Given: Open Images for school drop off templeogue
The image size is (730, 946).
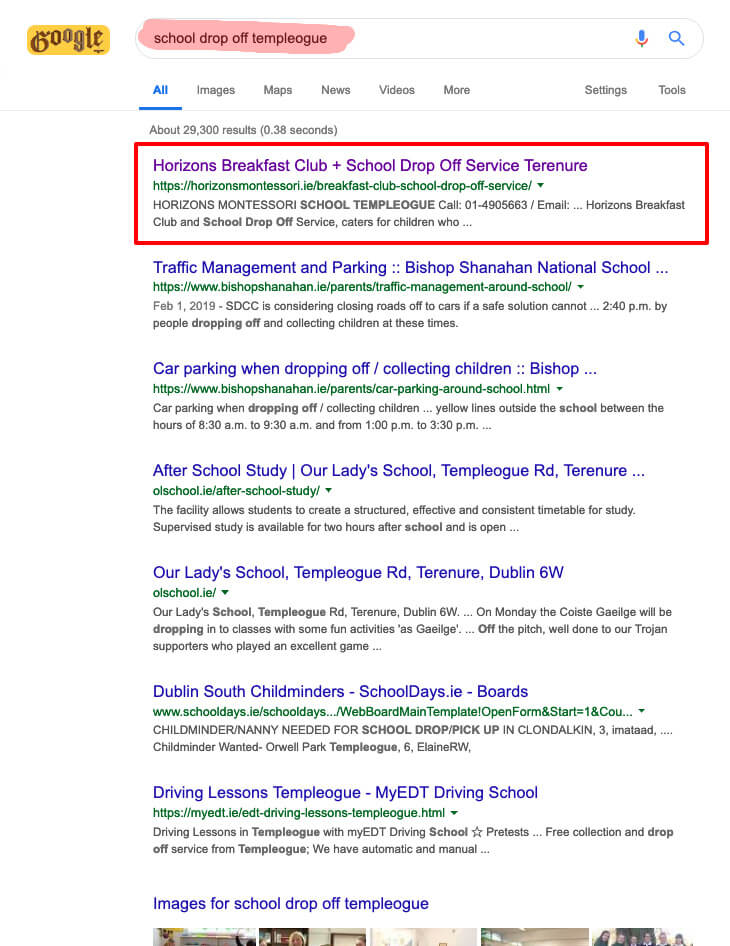Looking at the screenshot, I should [290, 903].
